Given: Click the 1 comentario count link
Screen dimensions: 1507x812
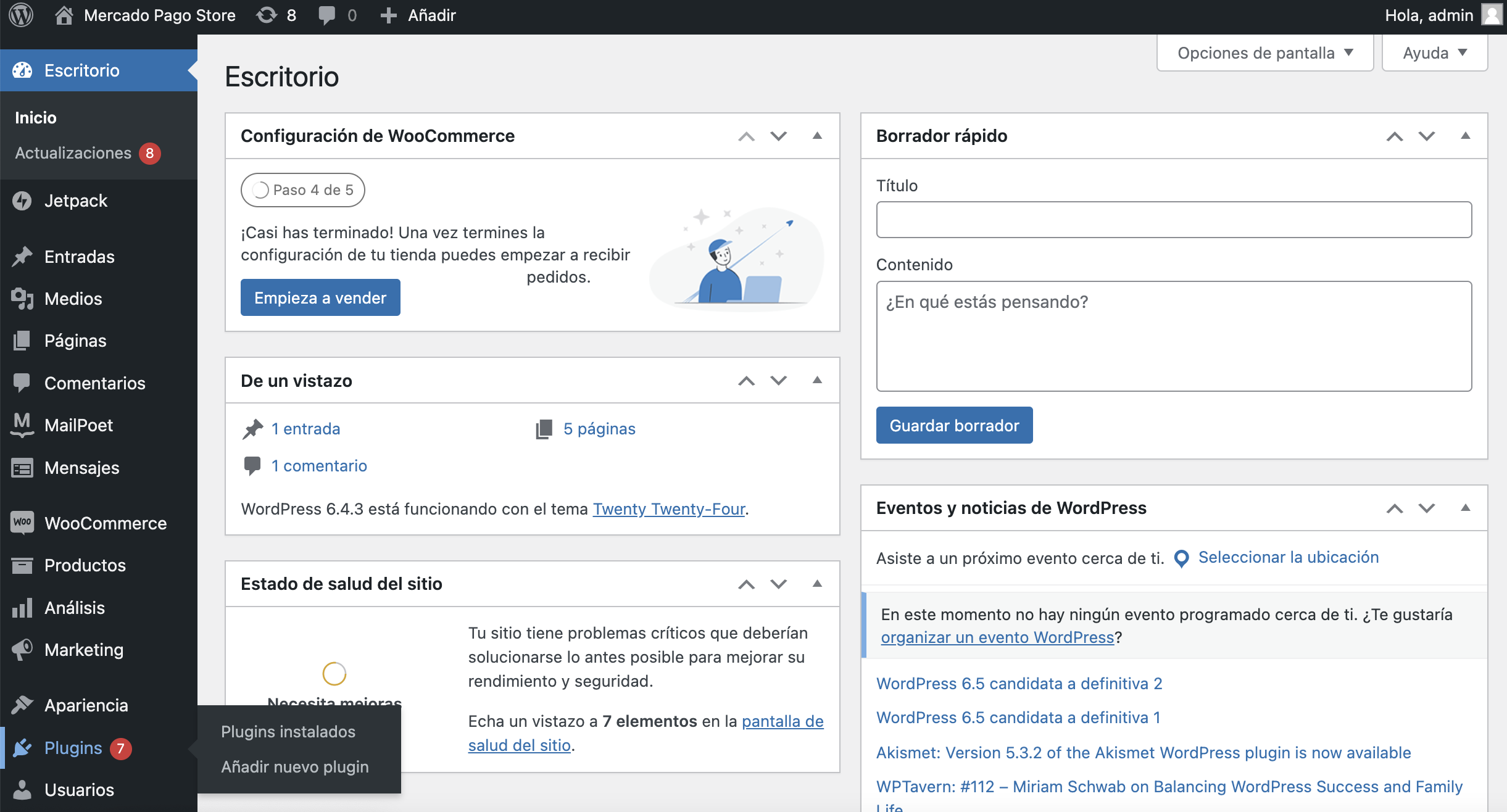Looking at the screenshot, I should pos(319,466).
